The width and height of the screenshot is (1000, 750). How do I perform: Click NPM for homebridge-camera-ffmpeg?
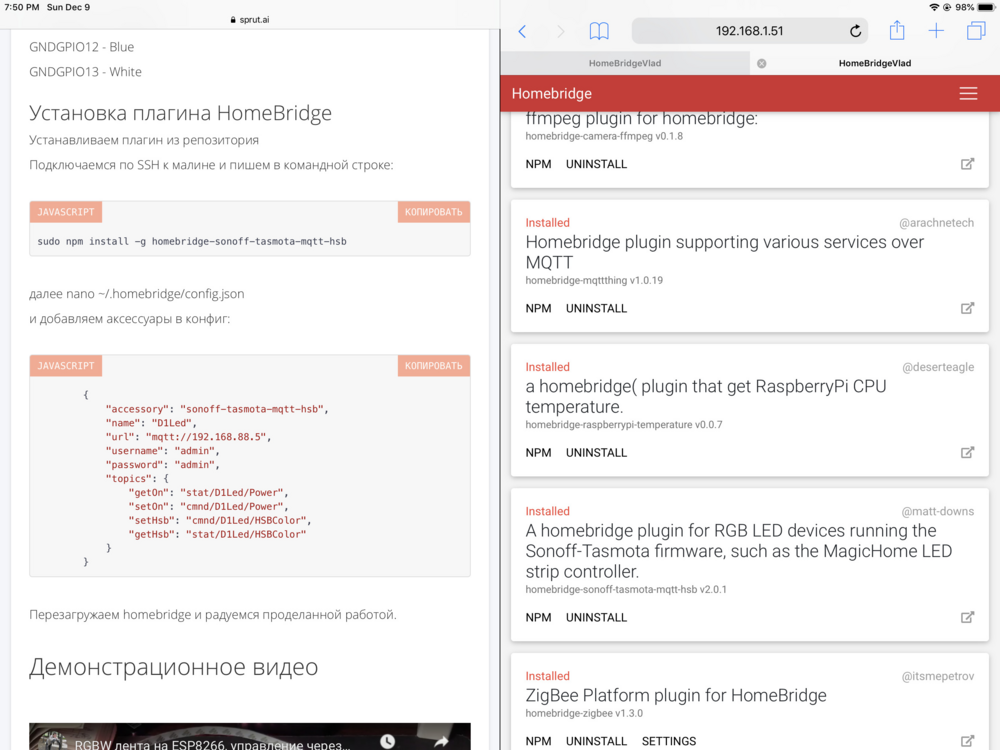[x=538, y=164]
